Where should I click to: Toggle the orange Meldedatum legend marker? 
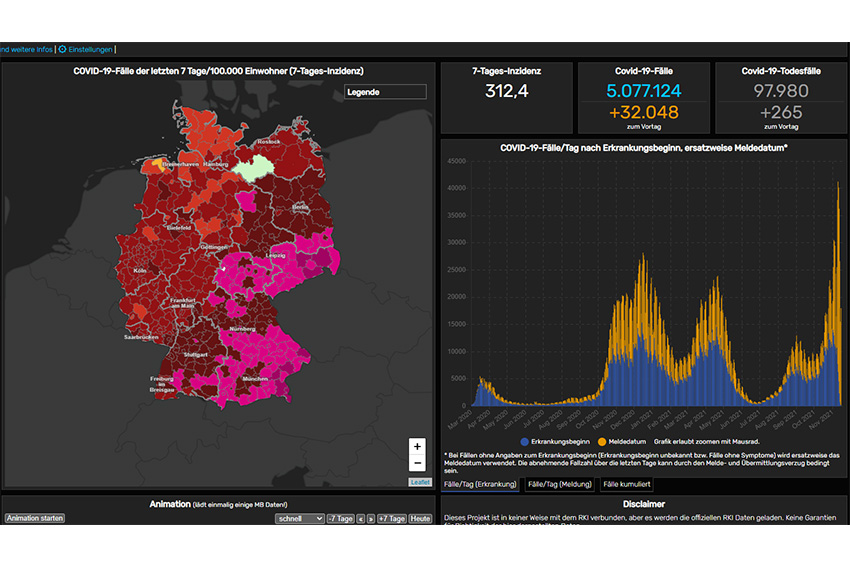click(602, 441)
